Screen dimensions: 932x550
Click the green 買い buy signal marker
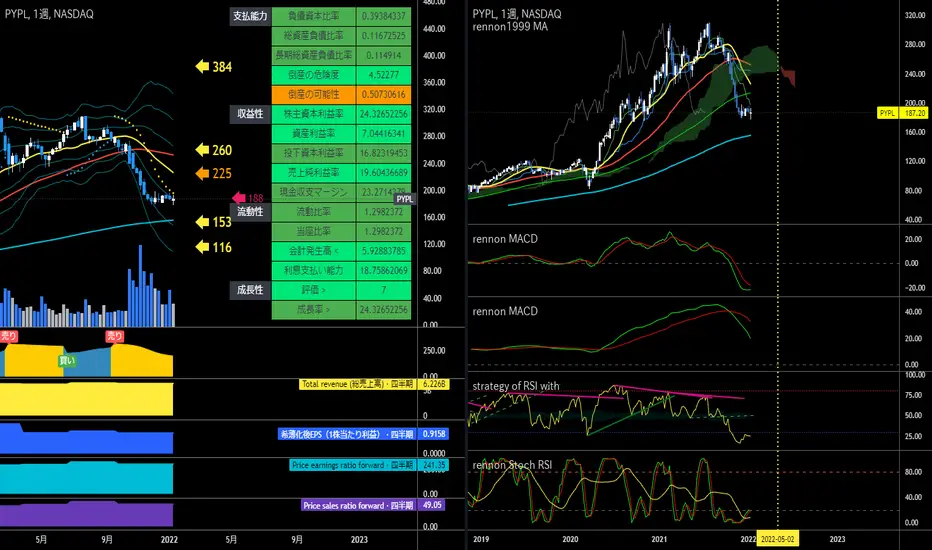click(67, 361)
